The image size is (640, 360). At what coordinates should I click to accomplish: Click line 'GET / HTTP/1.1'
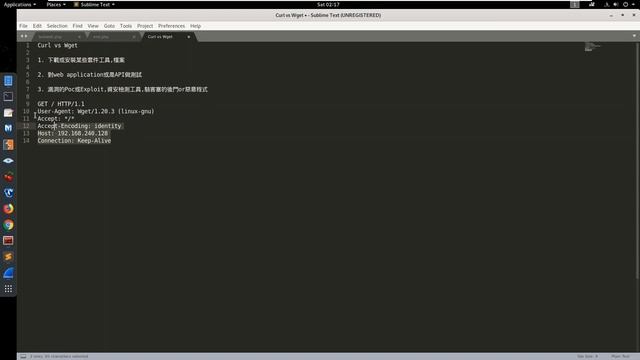(61, 104)
